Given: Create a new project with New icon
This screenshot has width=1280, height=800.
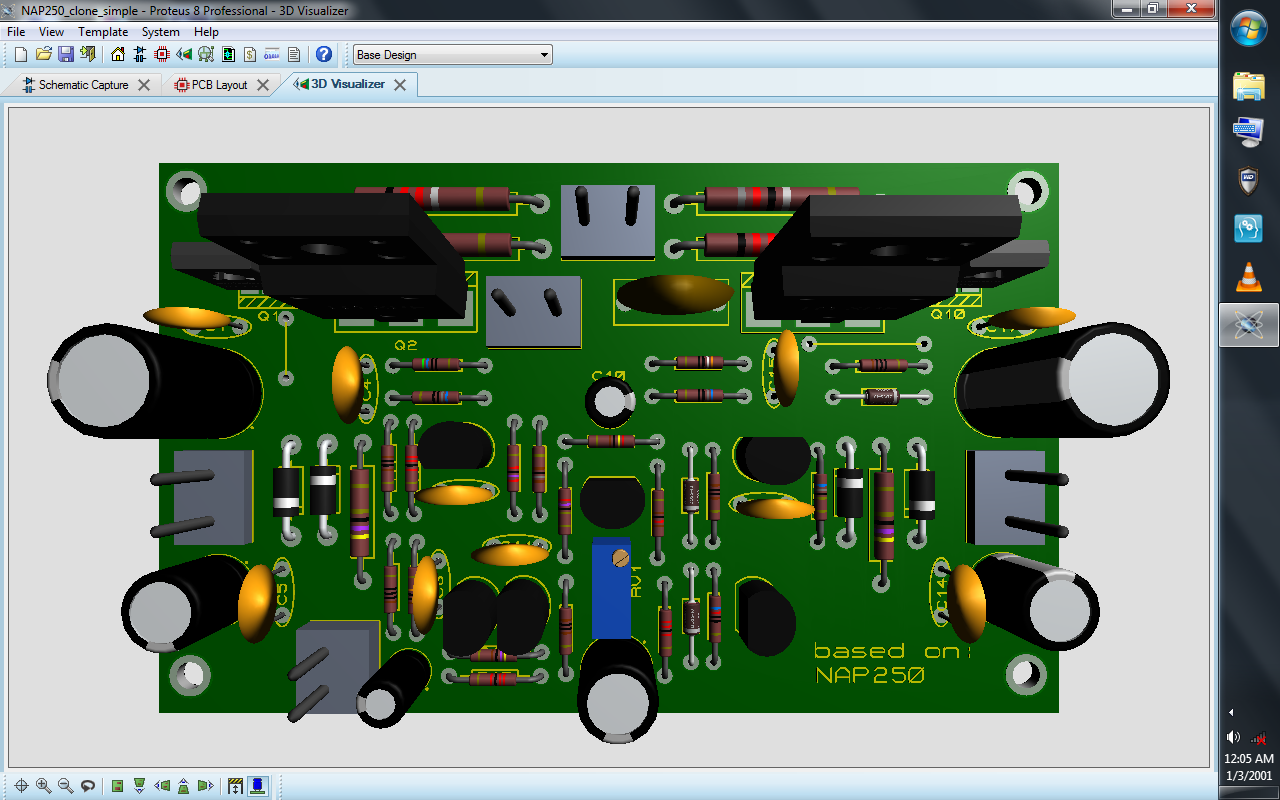Looking at the screenshot, I should click(x=21, y=54).
